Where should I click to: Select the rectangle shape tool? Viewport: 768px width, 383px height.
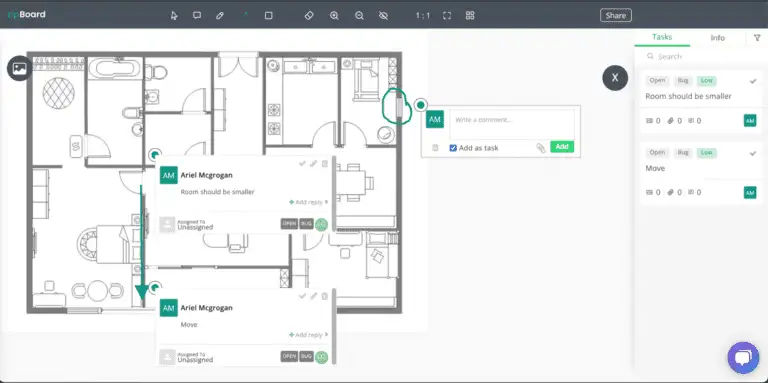(x=268, y=16)
